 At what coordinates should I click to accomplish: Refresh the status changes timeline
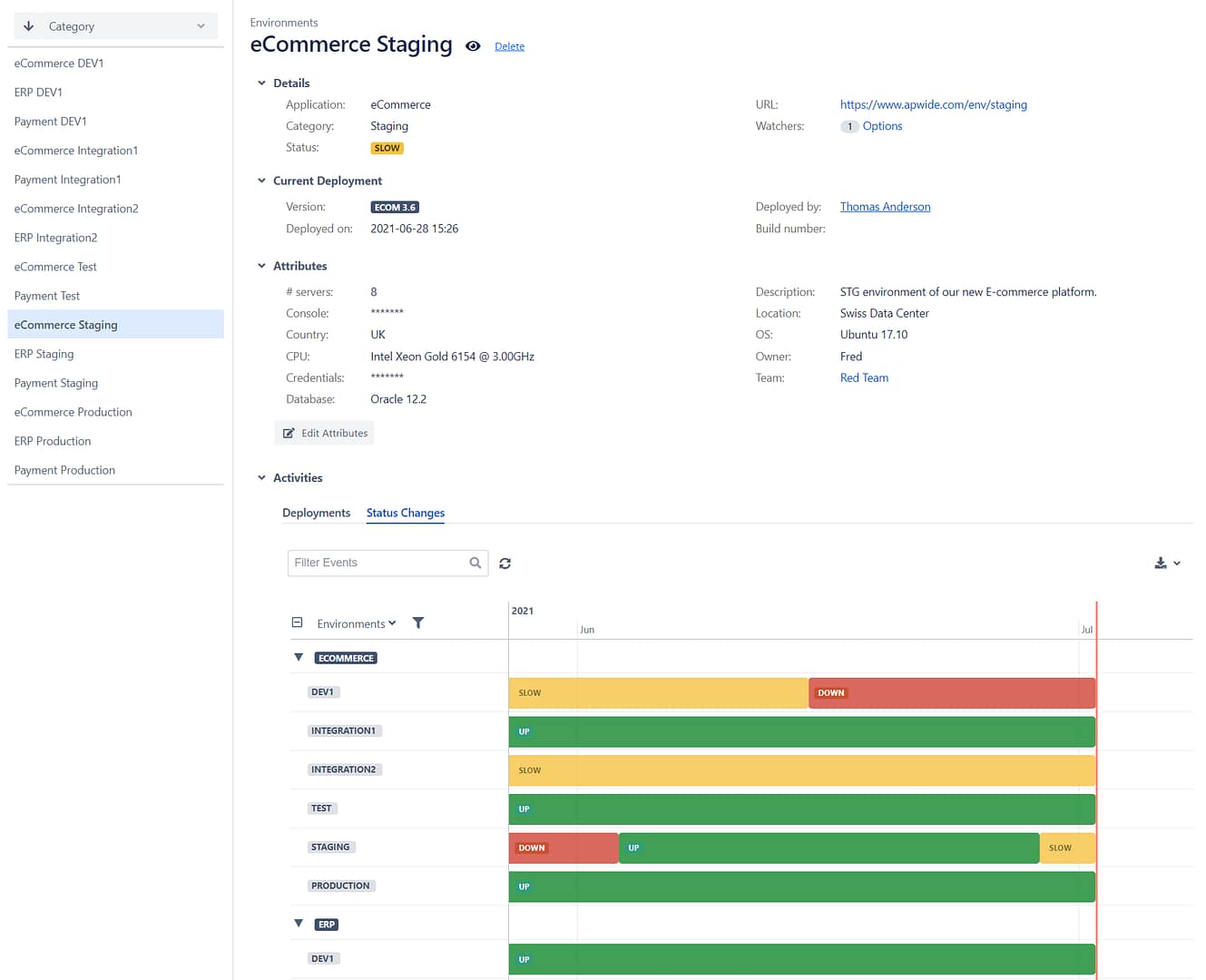(505, 563)
